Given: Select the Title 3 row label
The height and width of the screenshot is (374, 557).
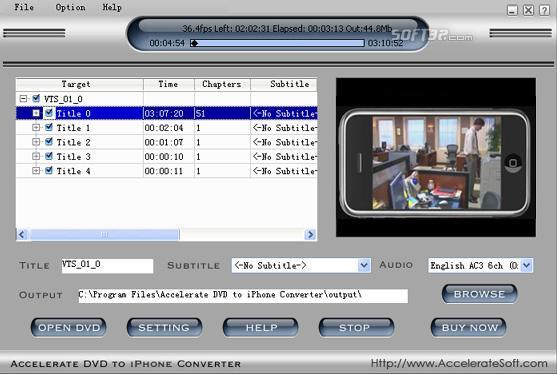Looking at the screenshot, I should click(73, 156).
